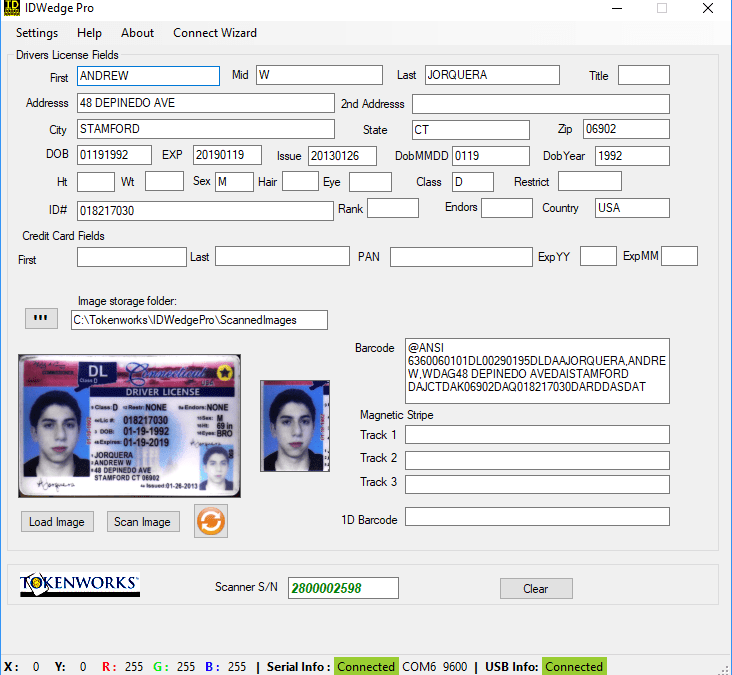Focus the First name field with ANDREW
This screenshot has height=675, width=732.
coord(148,76)
